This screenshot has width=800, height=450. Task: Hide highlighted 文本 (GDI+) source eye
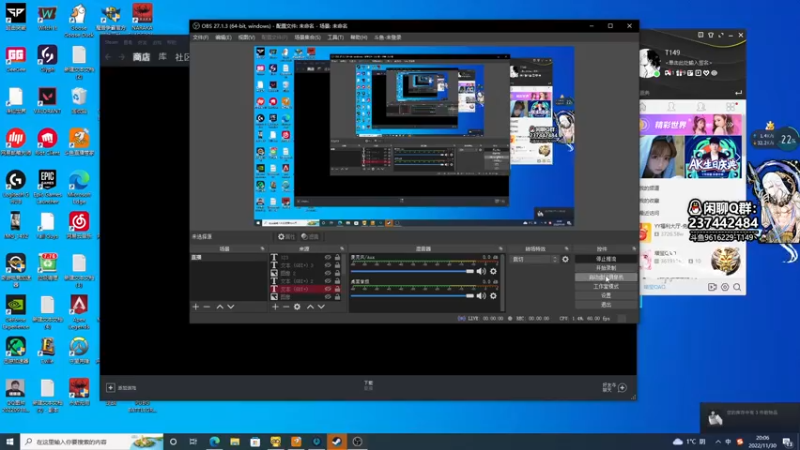tap(328, 289)
